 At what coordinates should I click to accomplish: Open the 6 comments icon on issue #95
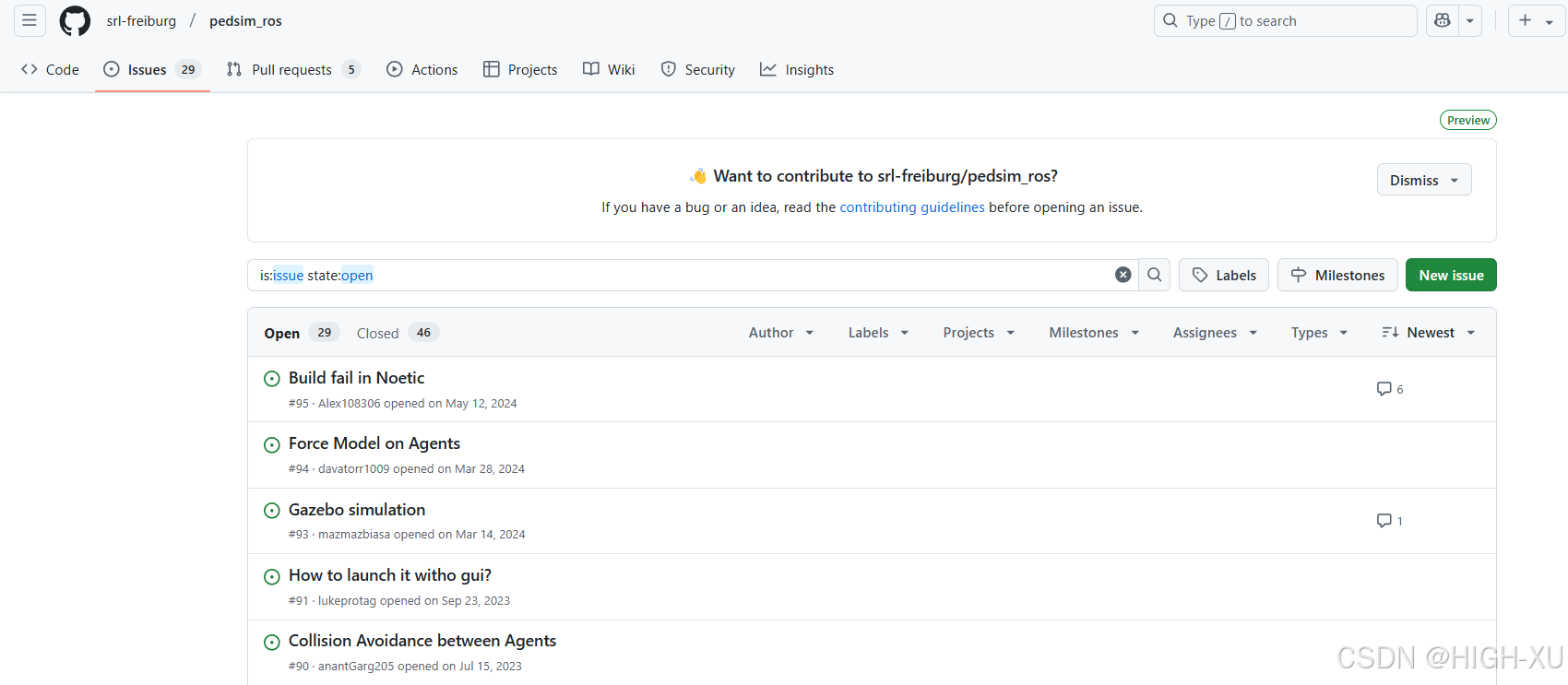coord(1390,389)
